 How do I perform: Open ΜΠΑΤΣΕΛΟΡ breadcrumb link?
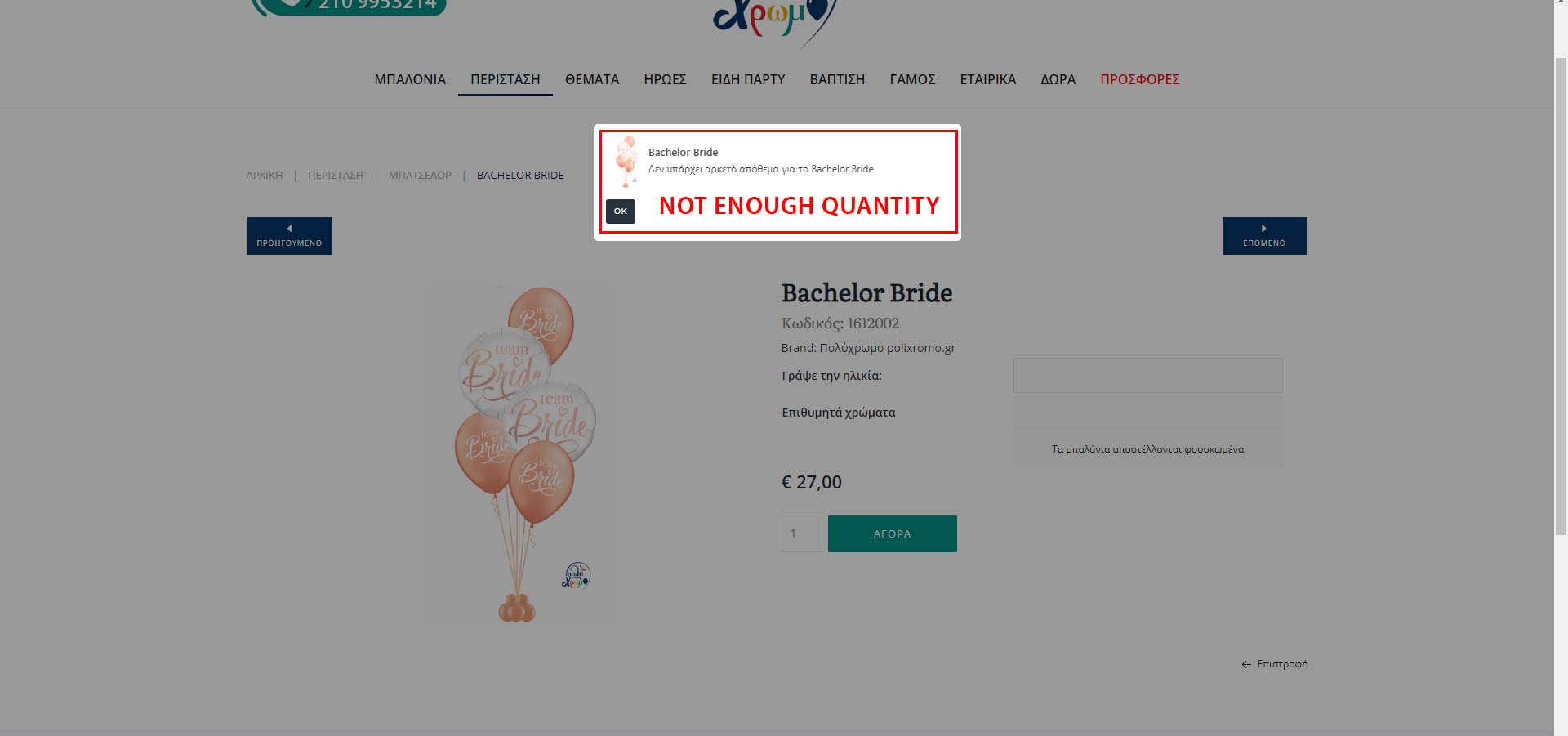(420, 176)
